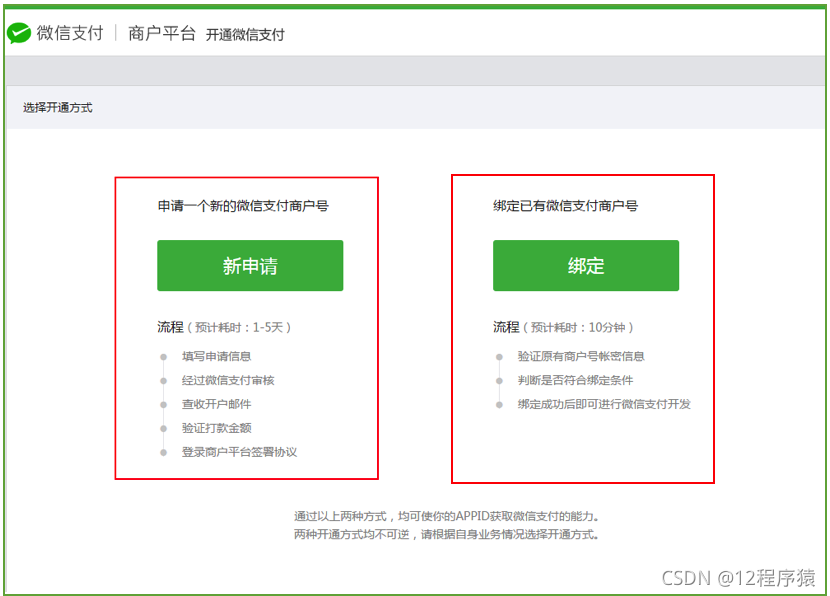Click the WeChat Pay green logo icon
Image resolution: width=830 pixels, height=596 pixels.
pyautogui.click(x=19, y=33)
